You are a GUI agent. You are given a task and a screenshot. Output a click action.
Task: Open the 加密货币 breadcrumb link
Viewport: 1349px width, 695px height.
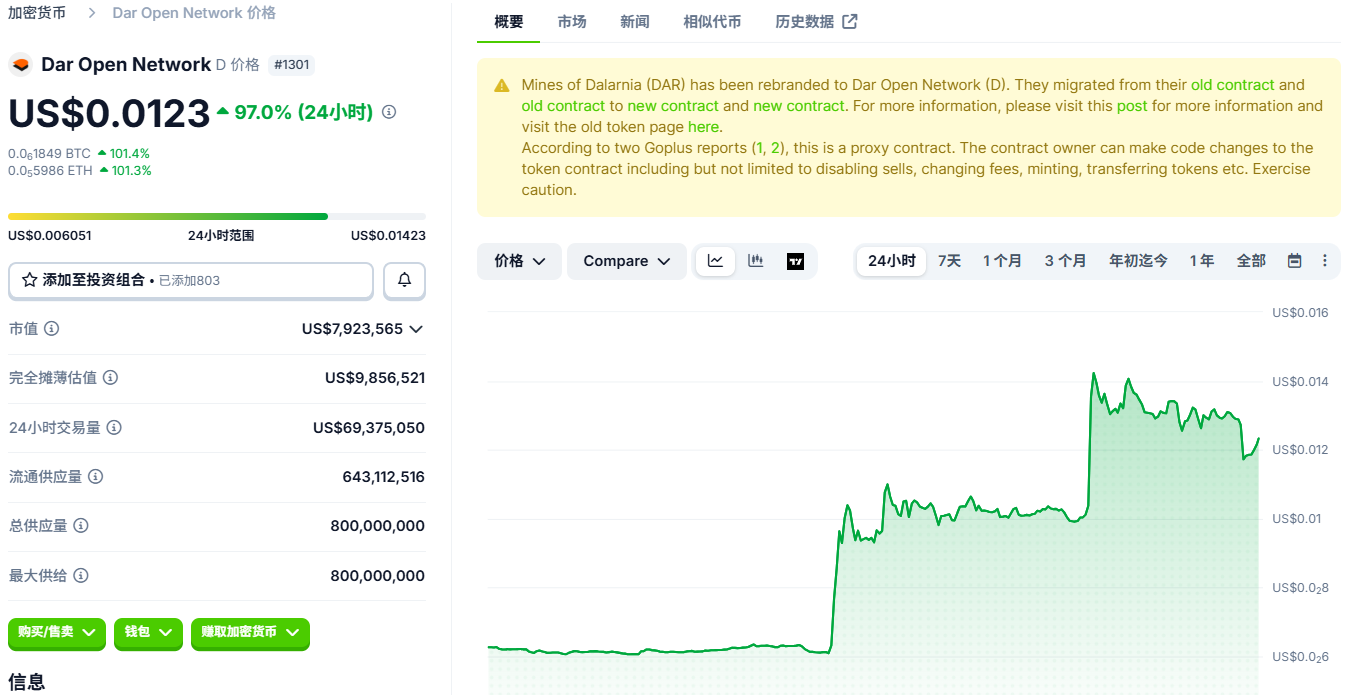click(x=37, y=13)
